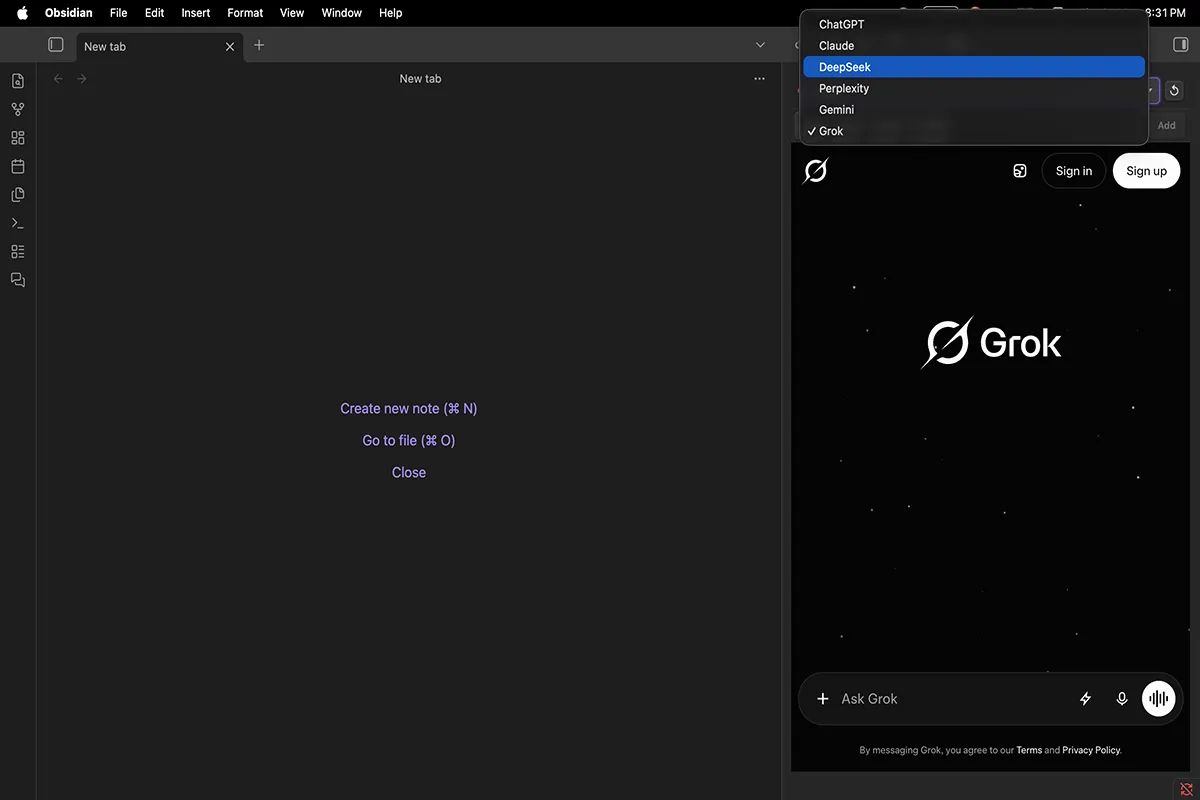This screenshot has height=800, width=1200.
Task: Toggle the left sidebar panel icon
Action: (56, 45)
